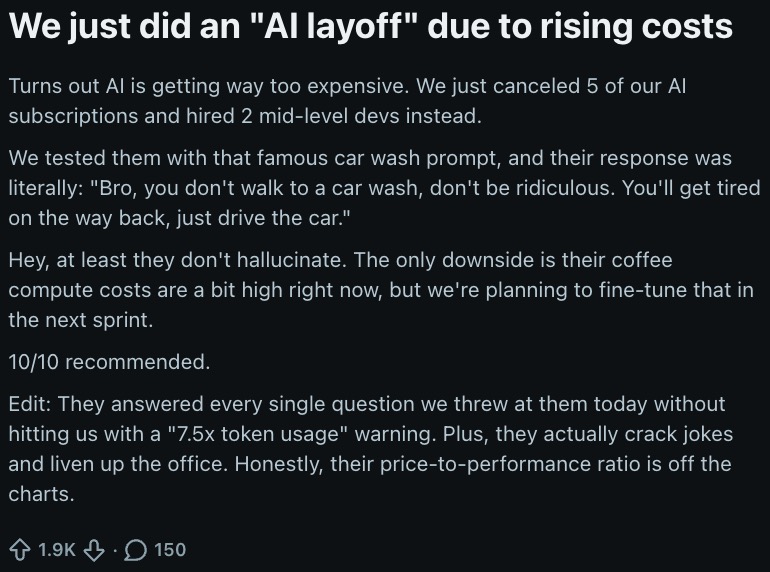Click the "10/10 recommended." line
Viewport: 770px width, 572px height.
(x=109, y=361)
